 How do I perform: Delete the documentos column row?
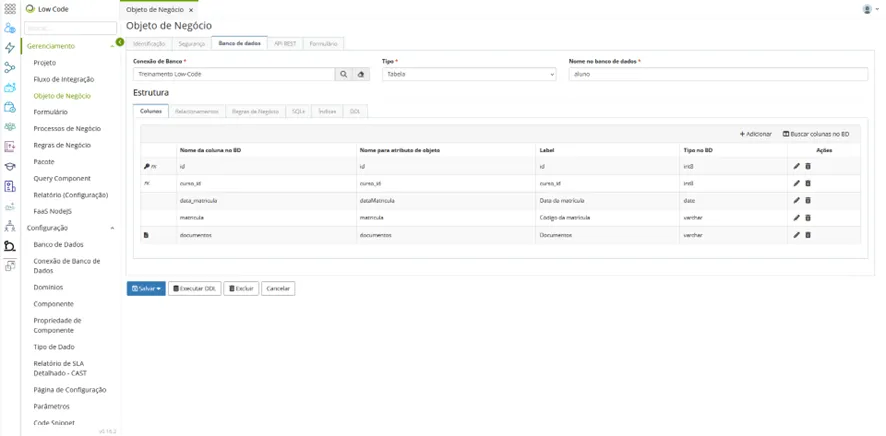[x=808, y=234]
